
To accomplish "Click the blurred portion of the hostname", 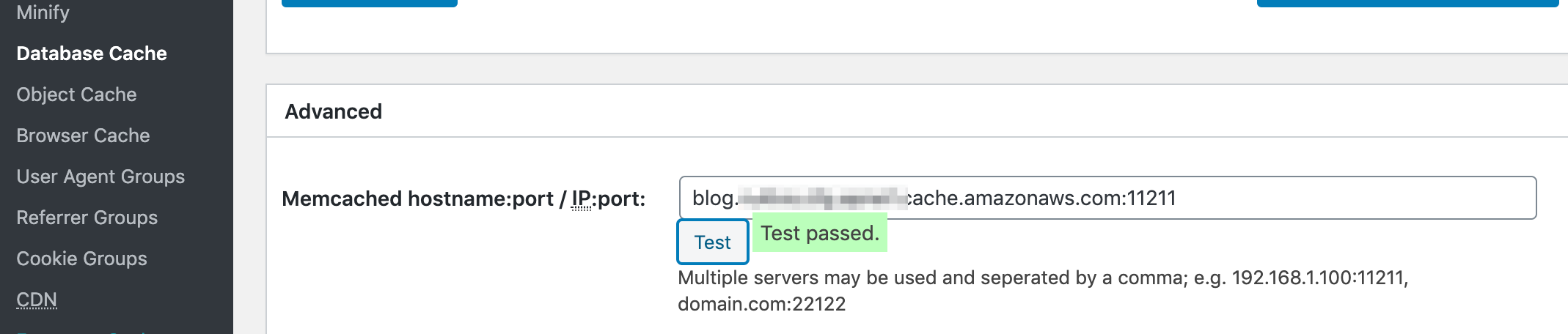I will (822, 198).
